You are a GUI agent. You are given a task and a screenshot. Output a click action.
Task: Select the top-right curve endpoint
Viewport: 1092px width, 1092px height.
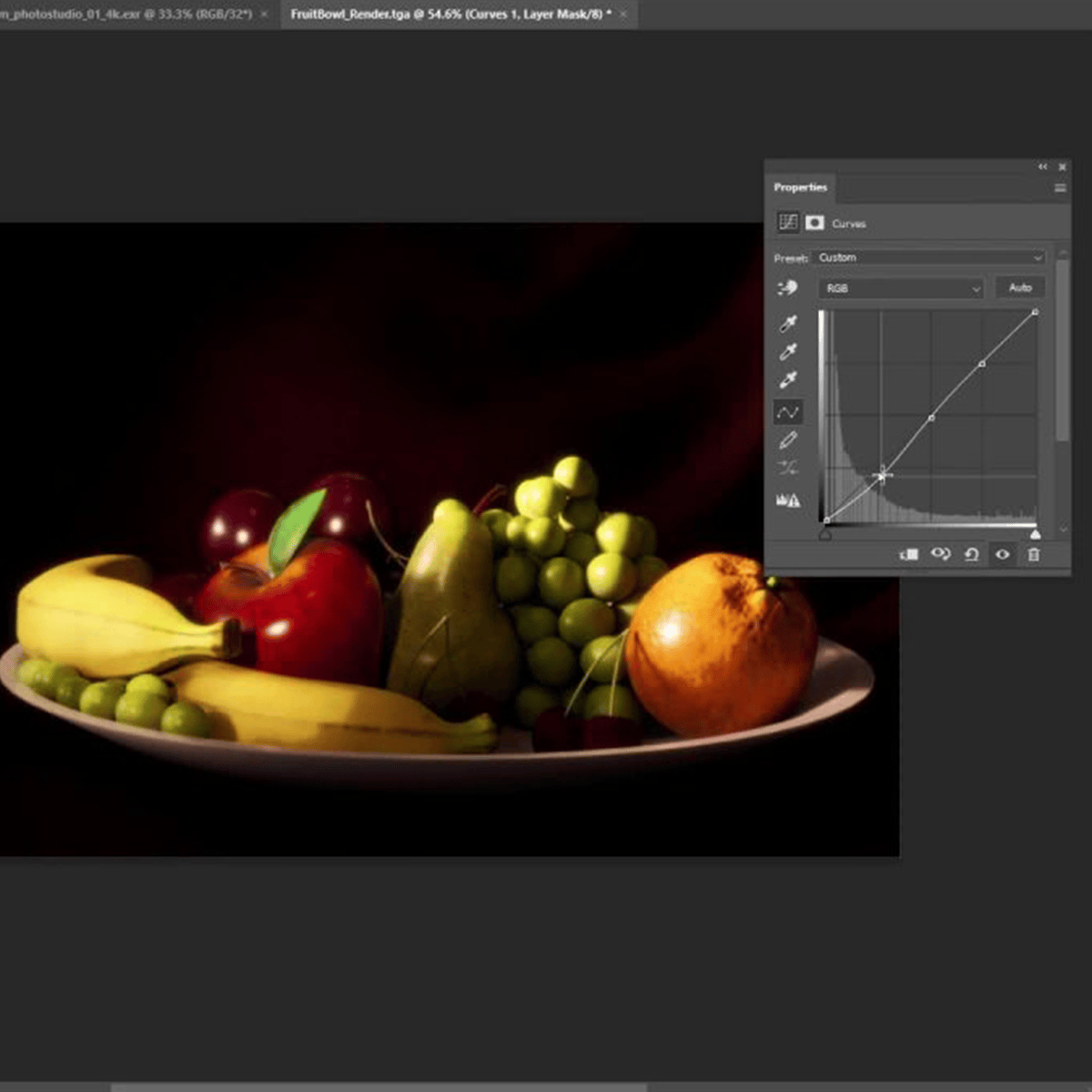1035,312
